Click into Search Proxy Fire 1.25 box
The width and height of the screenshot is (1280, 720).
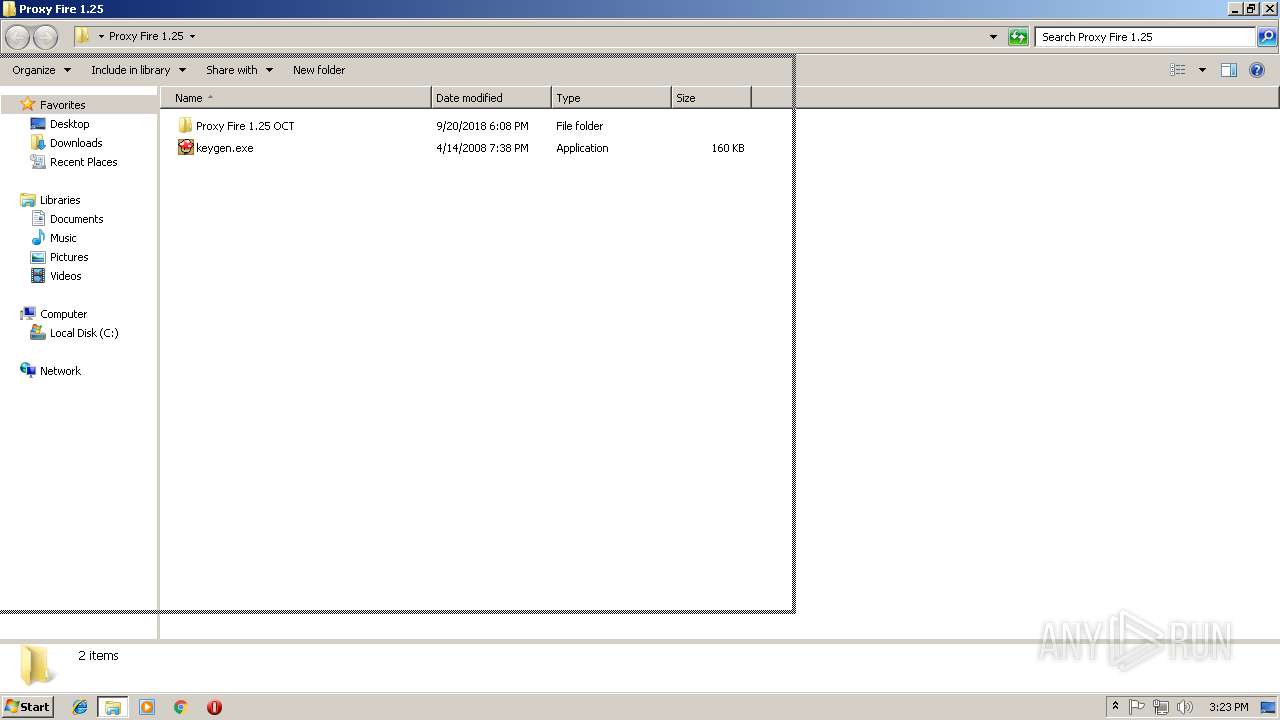tap(1145, 37)
